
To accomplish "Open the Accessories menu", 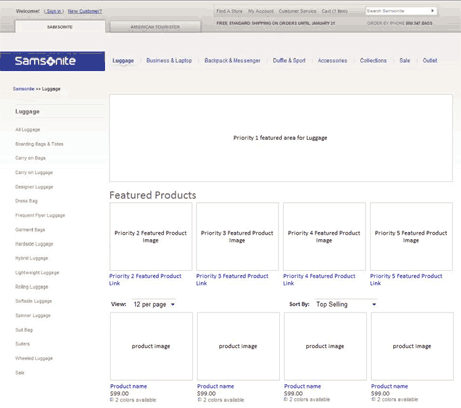I will tap(332, 61).
